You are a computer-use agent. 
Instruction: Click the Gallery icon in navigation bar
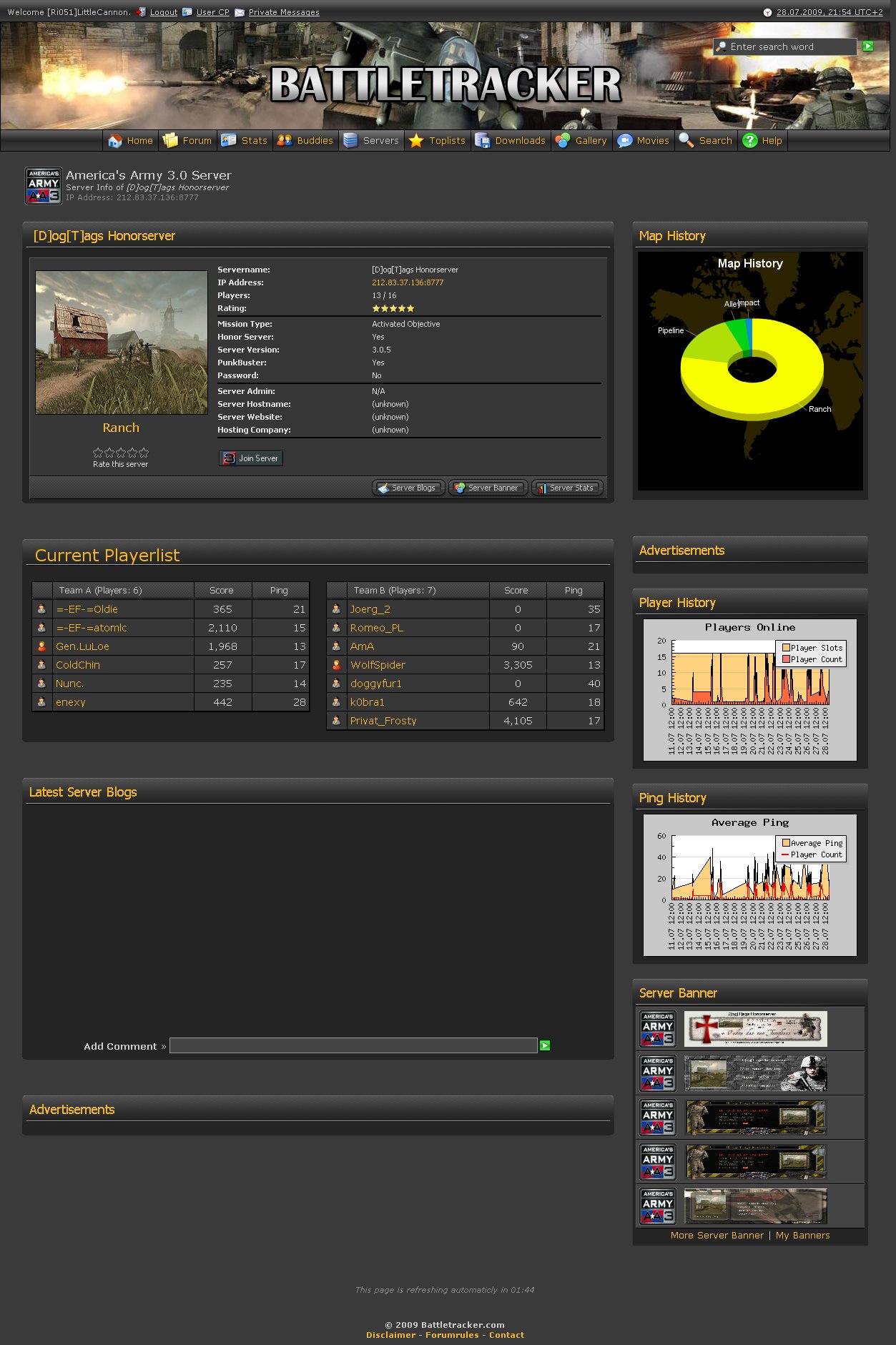563,141
